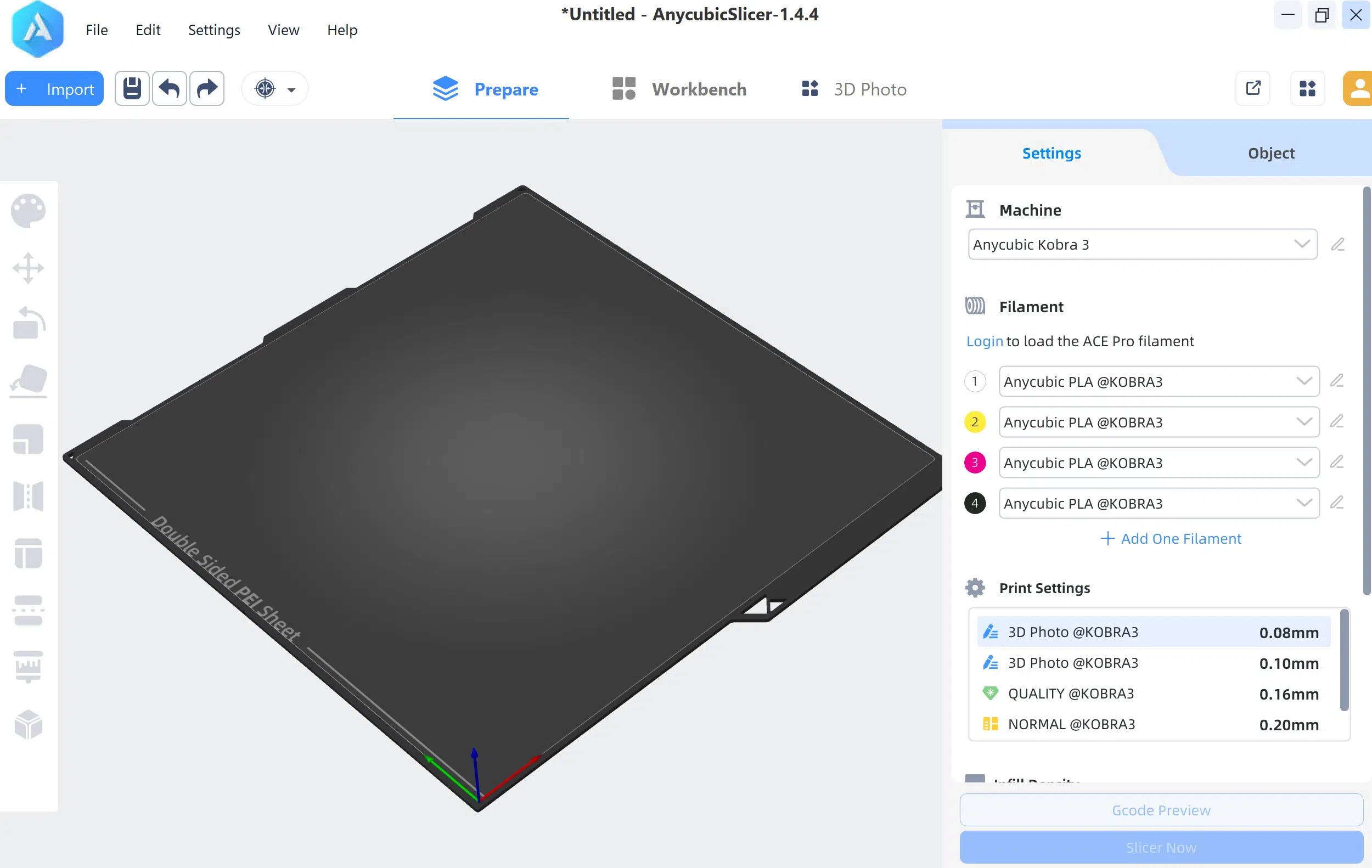Open the view orientation dropdown arrow
The image size is (1372, 868).
(291, 89)
